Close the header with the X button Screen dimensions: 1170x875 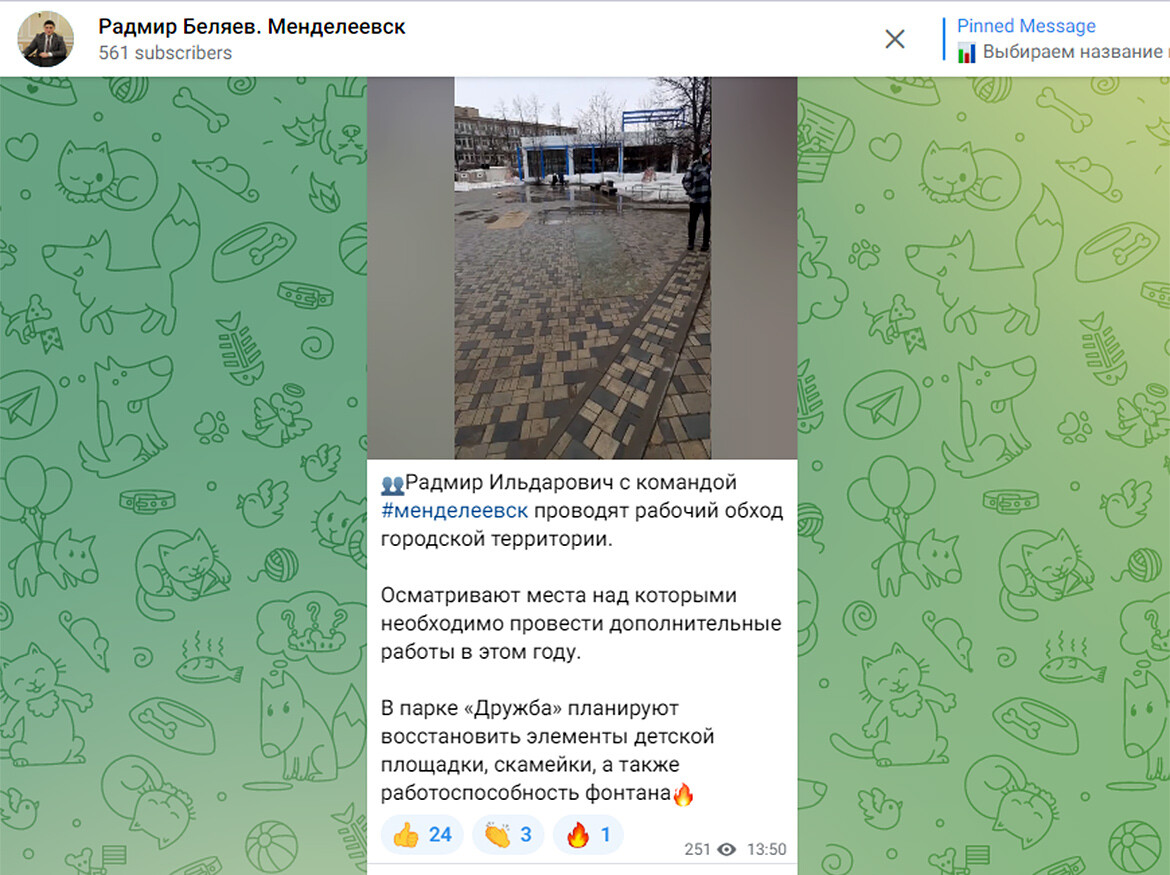click(894, 39)
